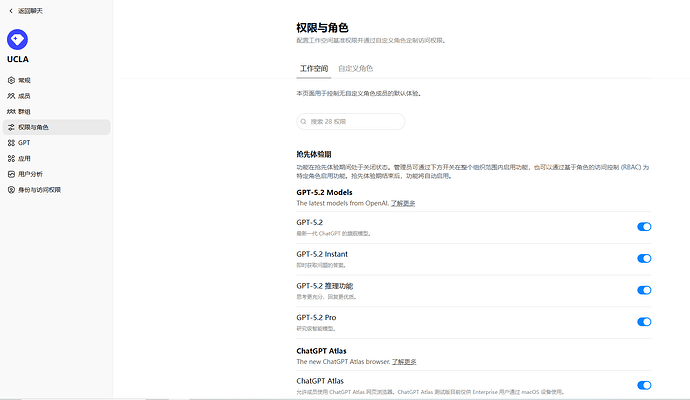Click the members icon for 成员
690x400 pixels.
coord(11,96)
